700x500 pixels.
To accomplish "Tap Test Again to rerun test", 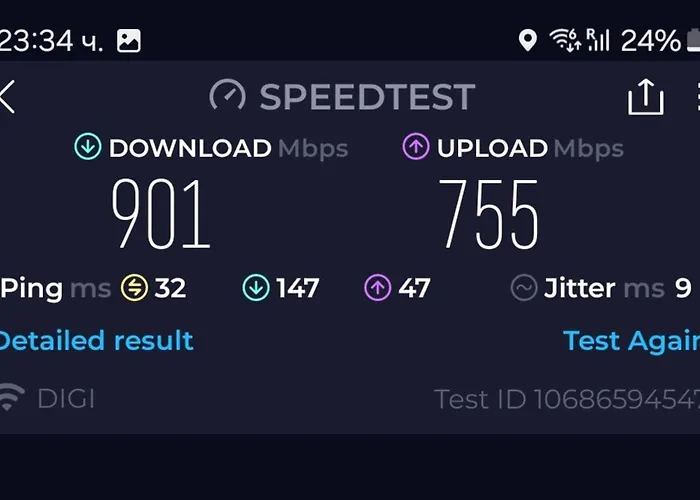I will pyautogui.click(x=631, y=341).
